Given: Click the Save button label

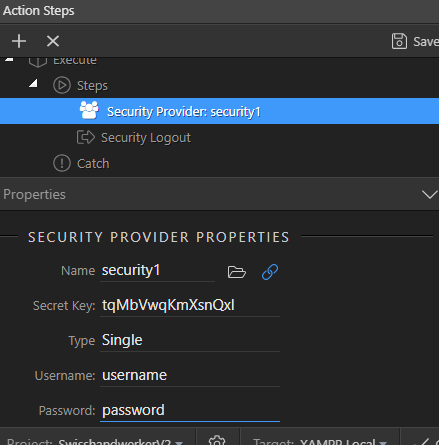Looking at the screenshot, I should tap(426, 42).
